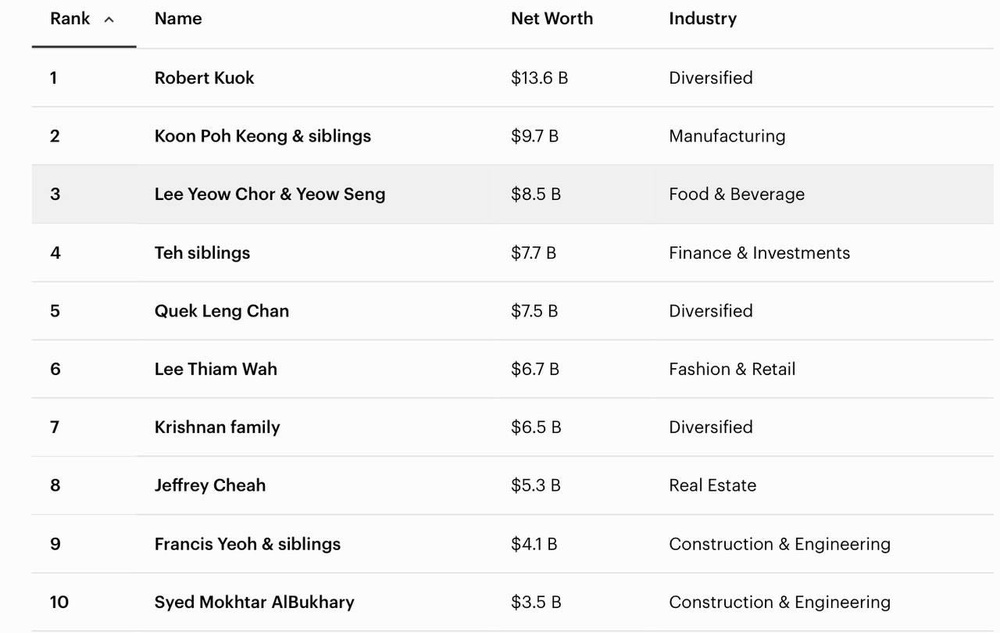Click the Diversified industry label for Quek Leng Chan

click(710, 311)
